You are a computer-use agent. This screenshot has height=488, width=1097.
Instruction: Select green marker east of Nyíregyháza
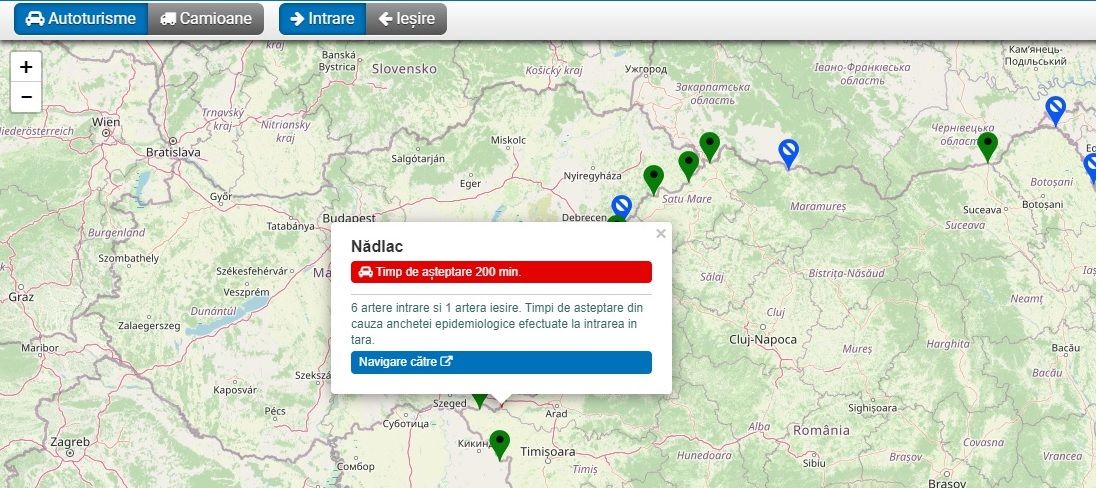pyautogui.click(x=654, y=179)
